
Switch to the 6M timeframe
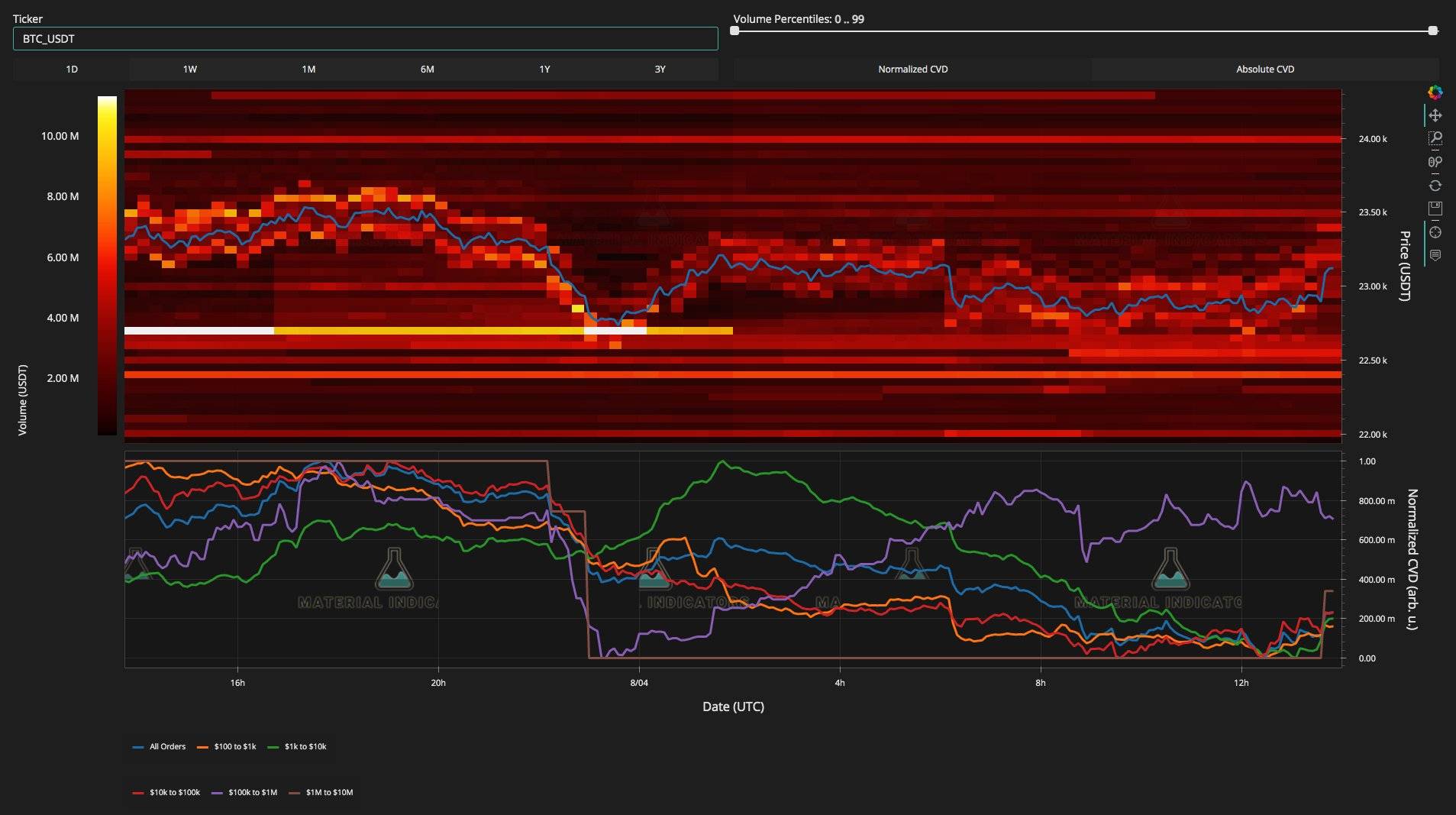[x=427, y=69]
